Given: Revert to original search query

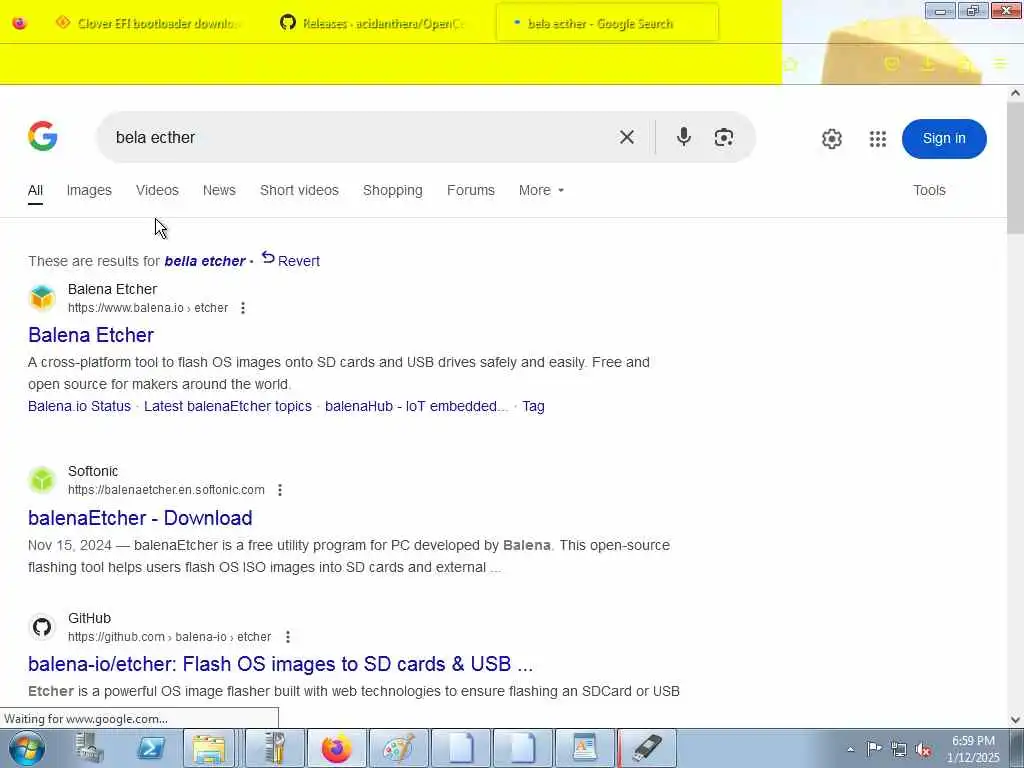Looking at the screenshot, I should (291, 260).
